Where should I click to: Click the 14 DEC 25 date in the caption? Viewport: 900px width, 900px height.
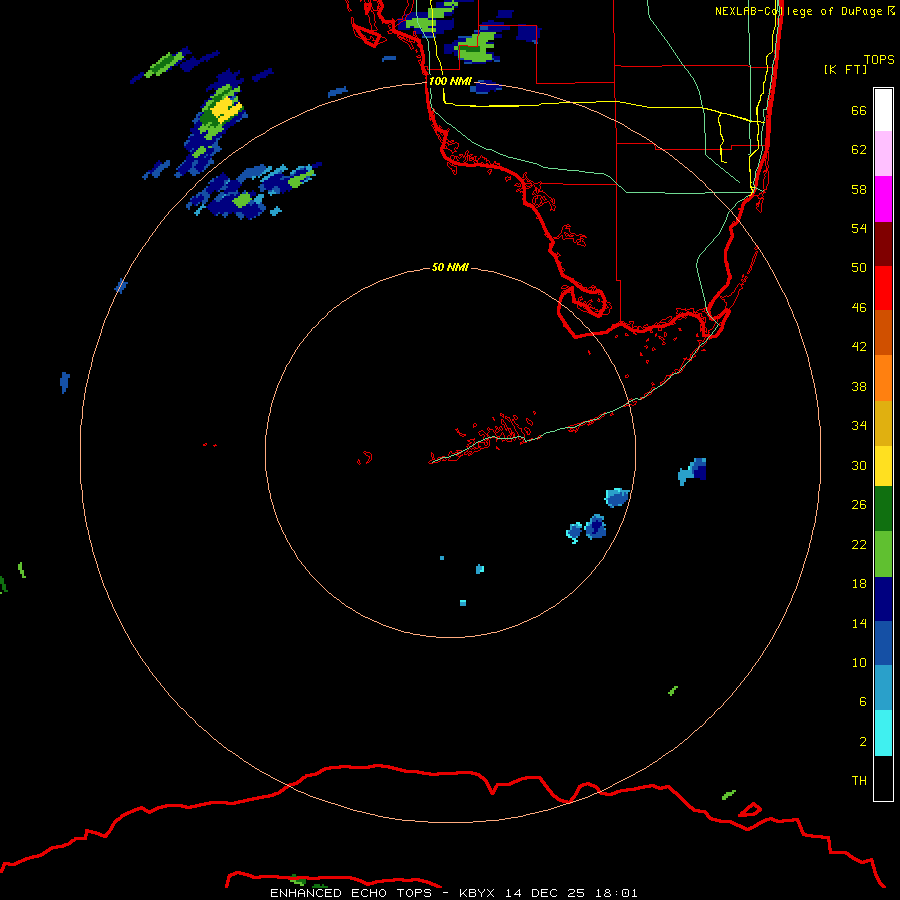pos(545,893)
